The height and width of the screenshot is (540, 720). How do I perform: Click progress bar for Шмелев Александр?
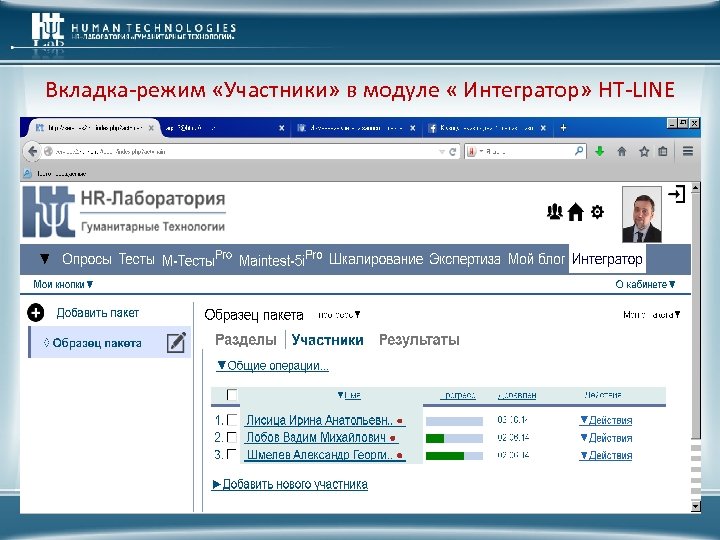click(454, 456)
